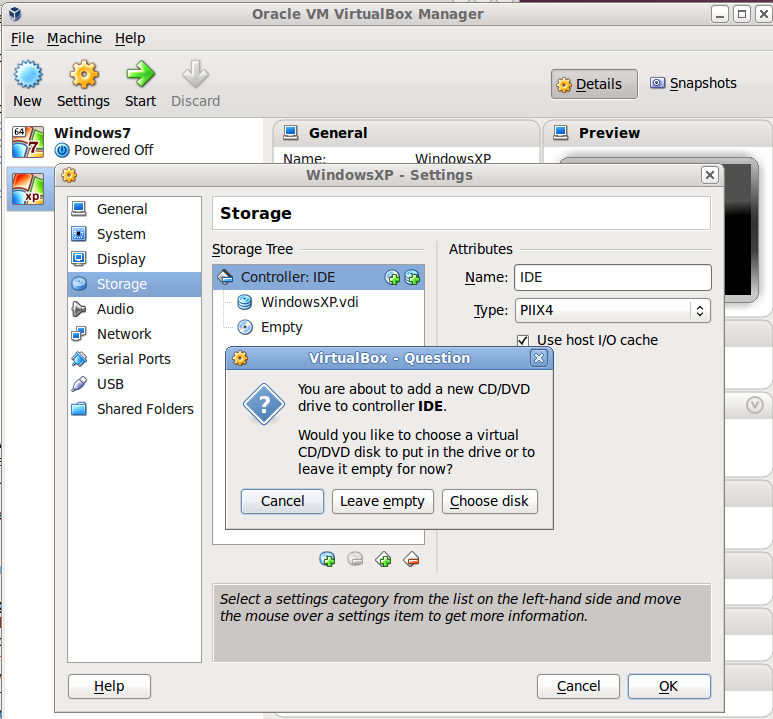Open the Help menu
This screenshot has width=773, height=719.
tap(130, 38)
